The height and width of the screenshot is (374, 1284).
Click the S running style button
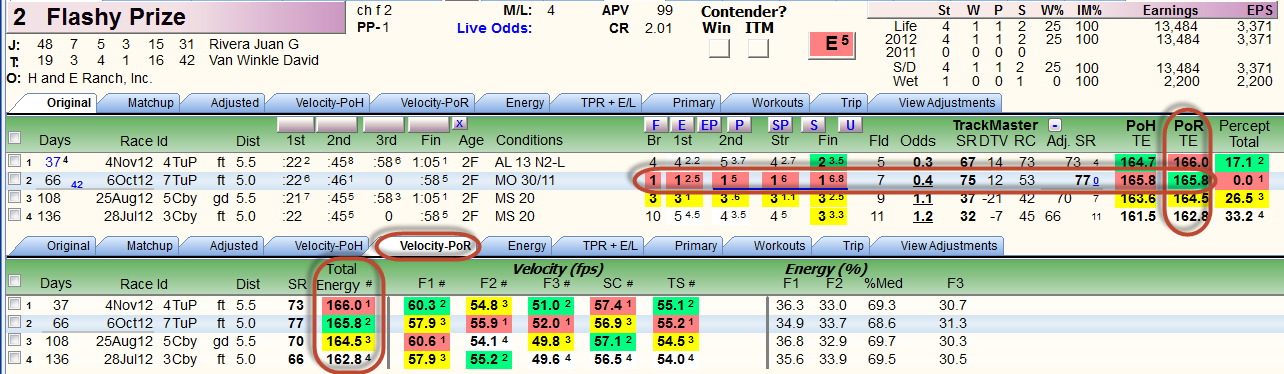tap(814, 125)
